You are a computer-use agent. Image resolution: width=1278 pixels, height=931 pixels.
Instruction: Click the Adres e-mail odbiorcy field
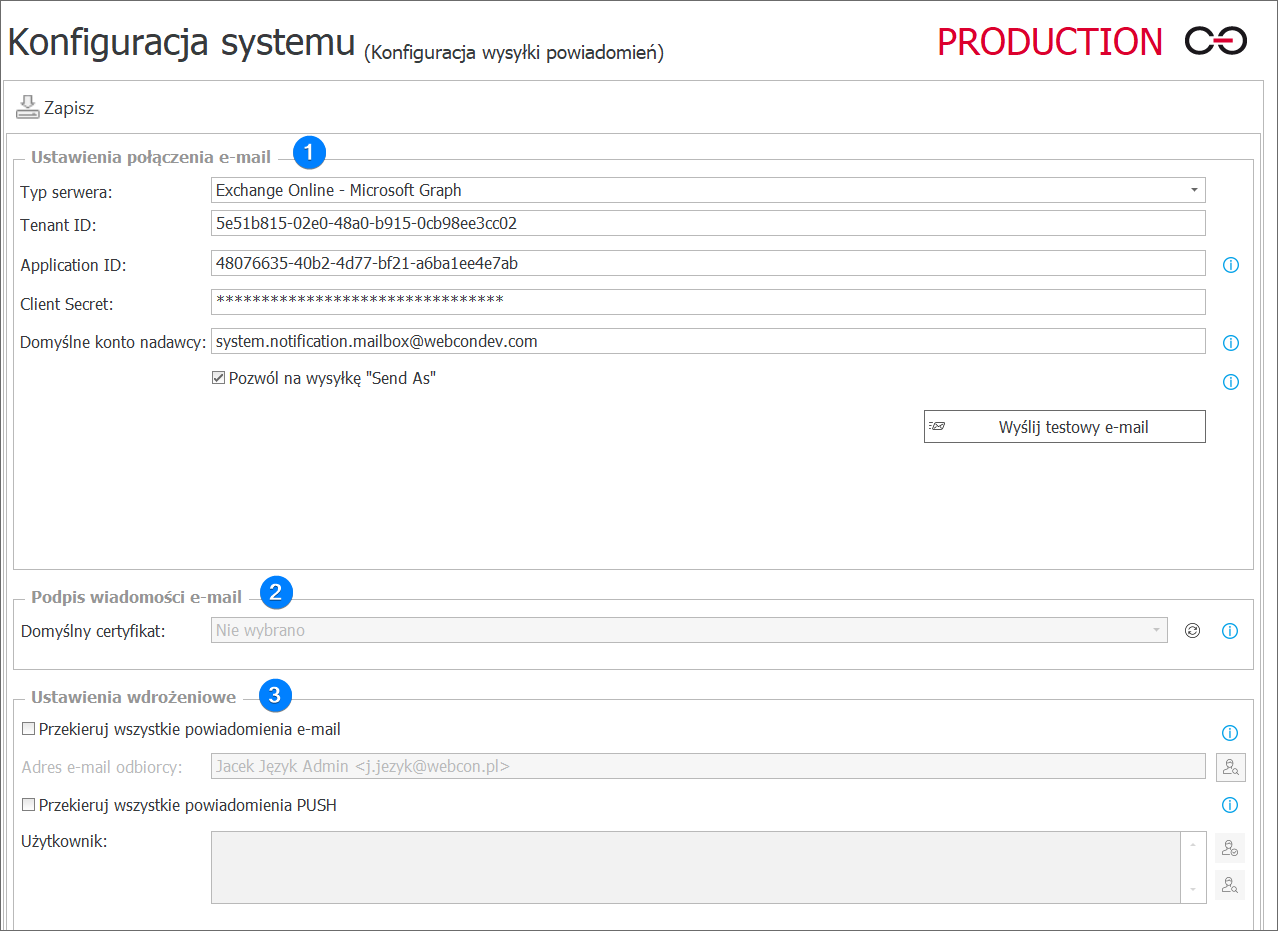[708, 766]
